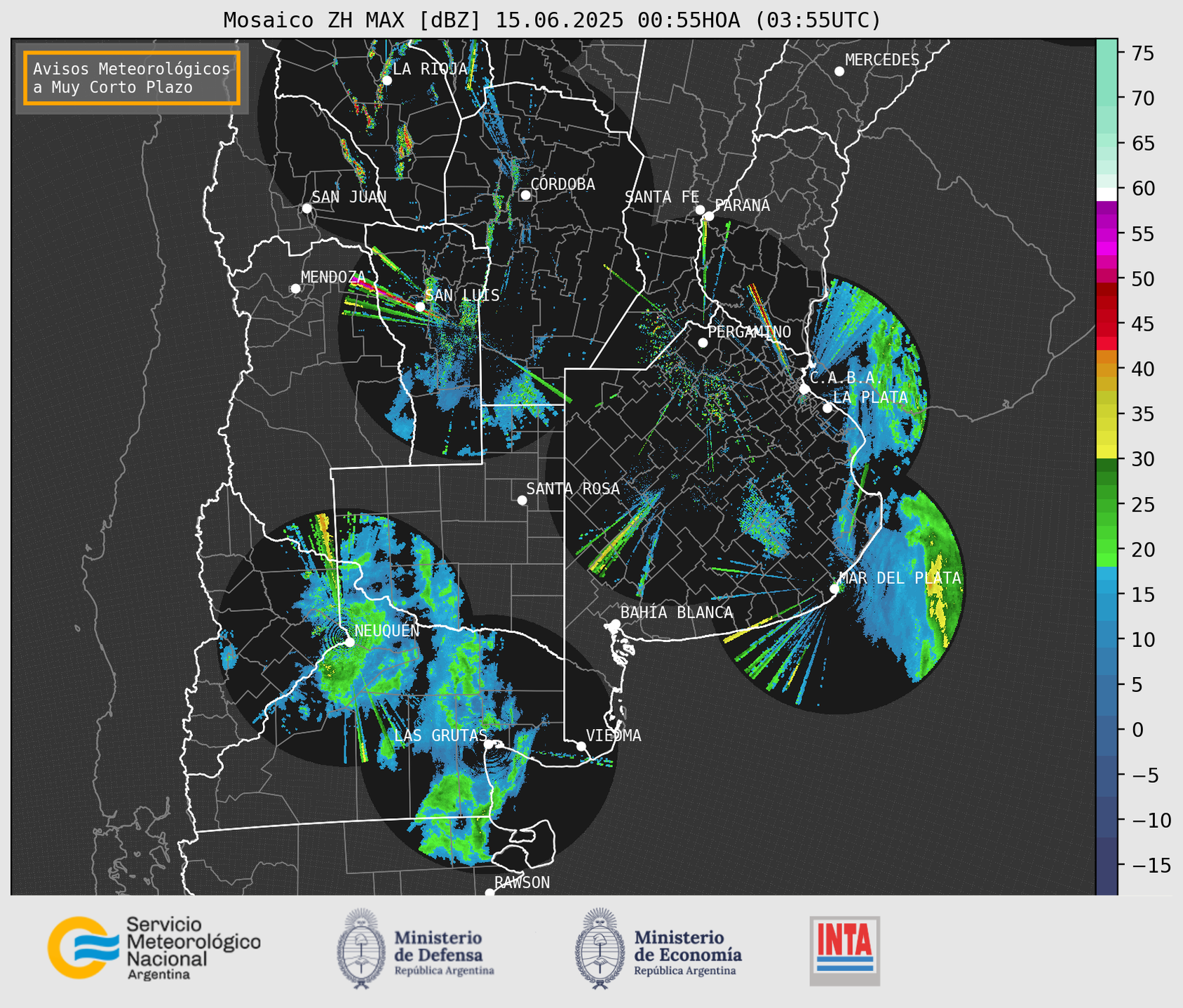Click the SANTA FE city marker

point(700,210)
